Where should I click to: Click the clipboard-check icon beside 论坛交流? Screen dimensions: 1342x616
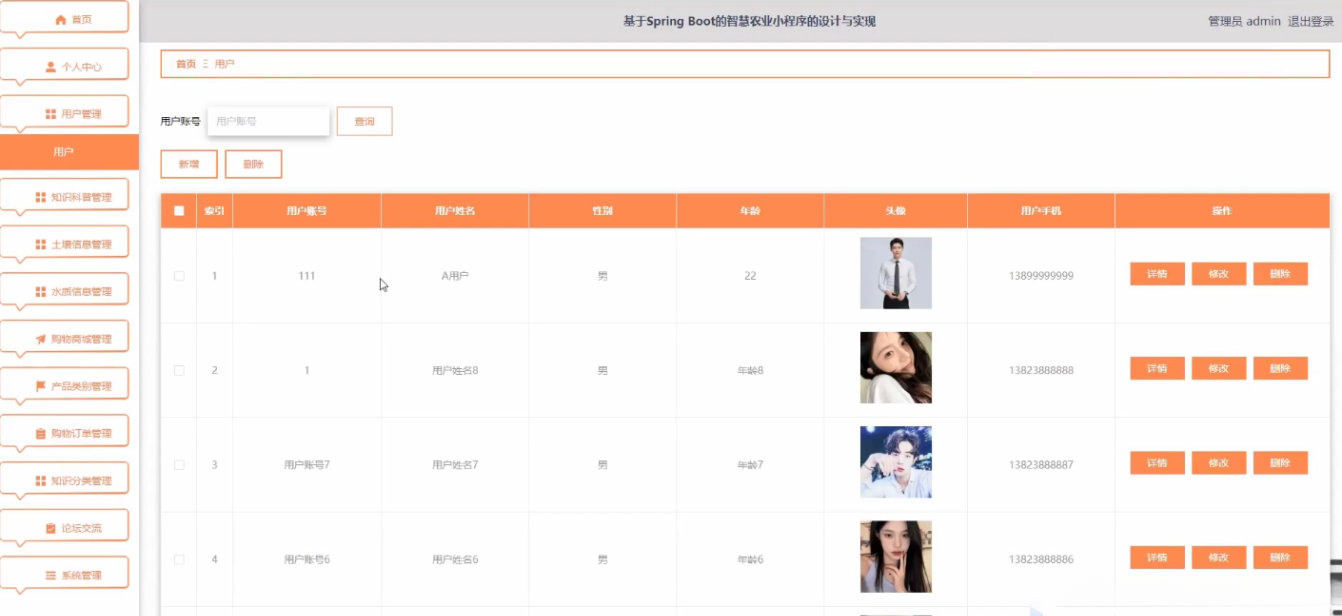point(51,528)
